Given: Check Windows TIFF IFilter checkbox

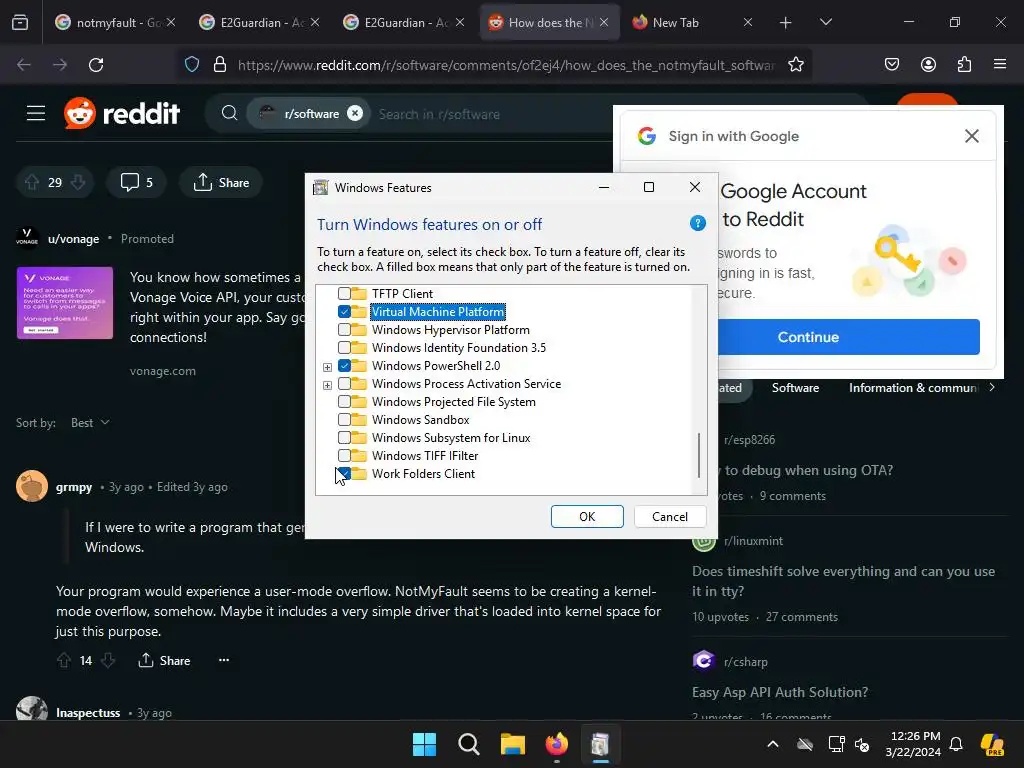Looking at the screenshot, I should click(x=344, y=455).
